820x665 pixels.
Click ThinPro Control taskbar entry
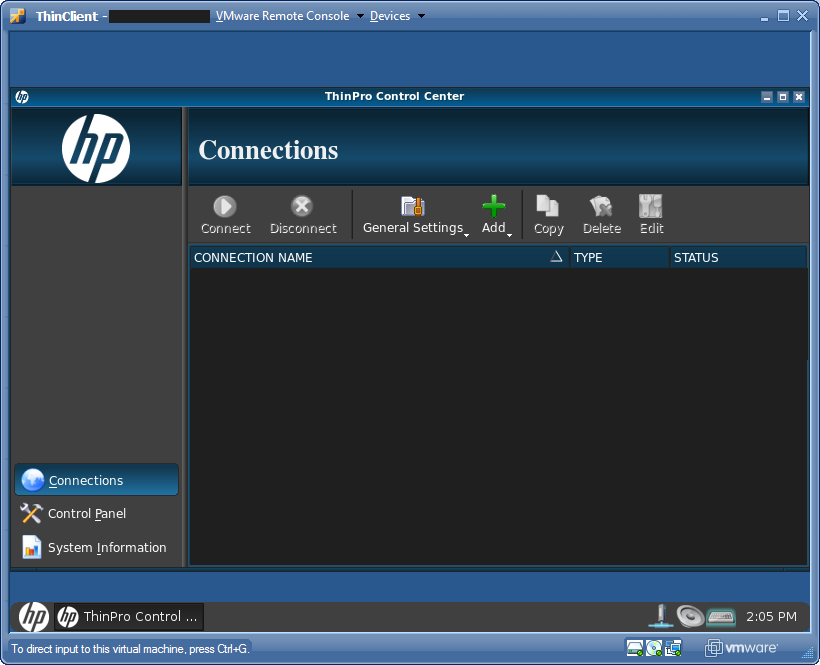(129, 617)
